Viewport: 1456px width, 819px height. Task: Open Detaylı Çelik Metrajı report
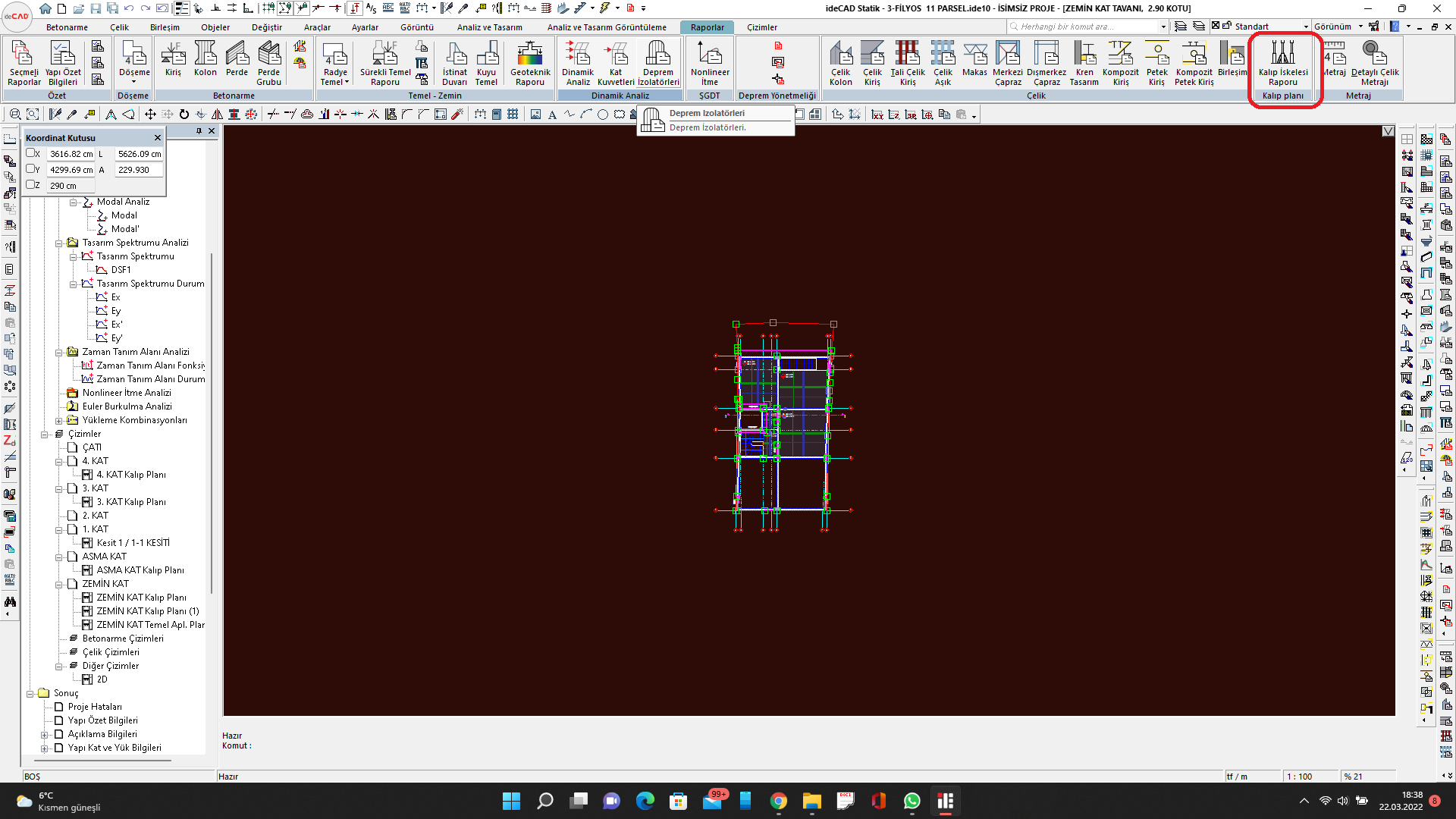tap(1375, 63)
